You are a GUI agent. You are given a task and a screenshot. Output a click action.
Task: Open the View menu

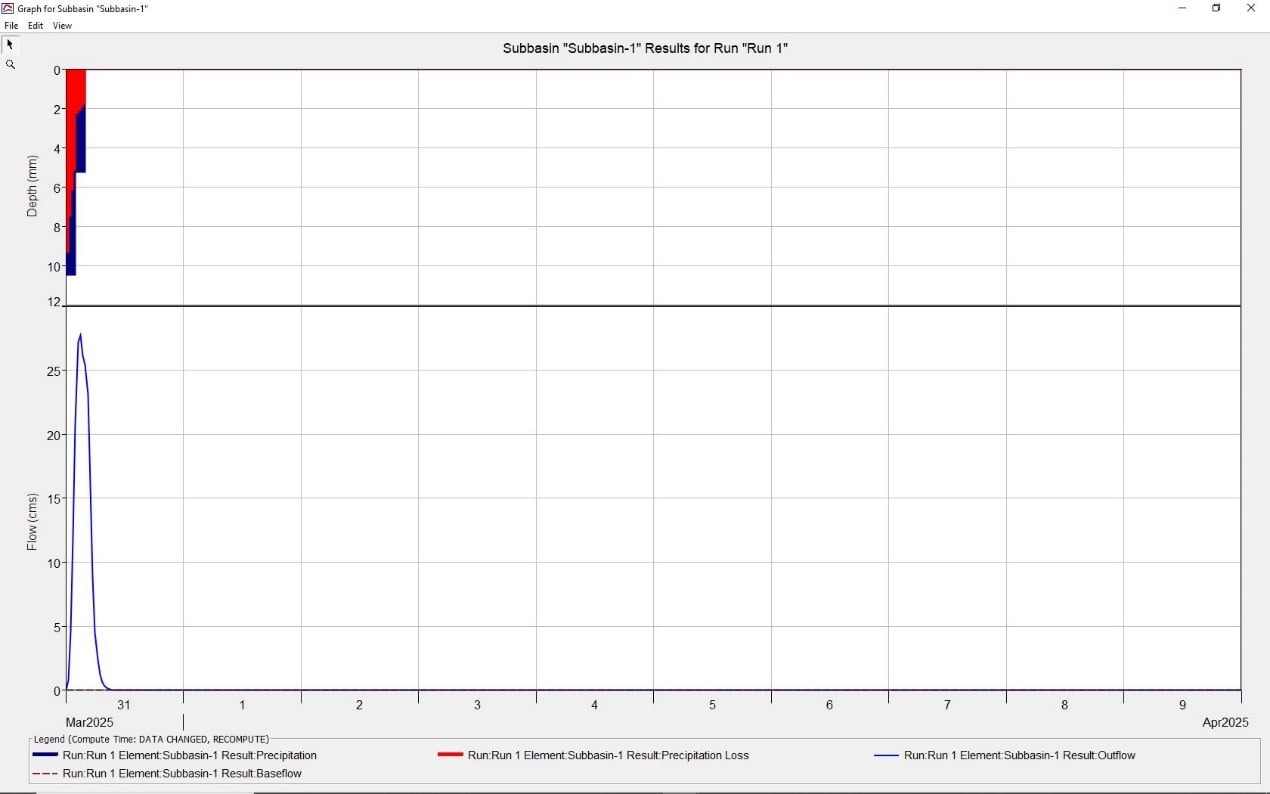coord(62,26)
